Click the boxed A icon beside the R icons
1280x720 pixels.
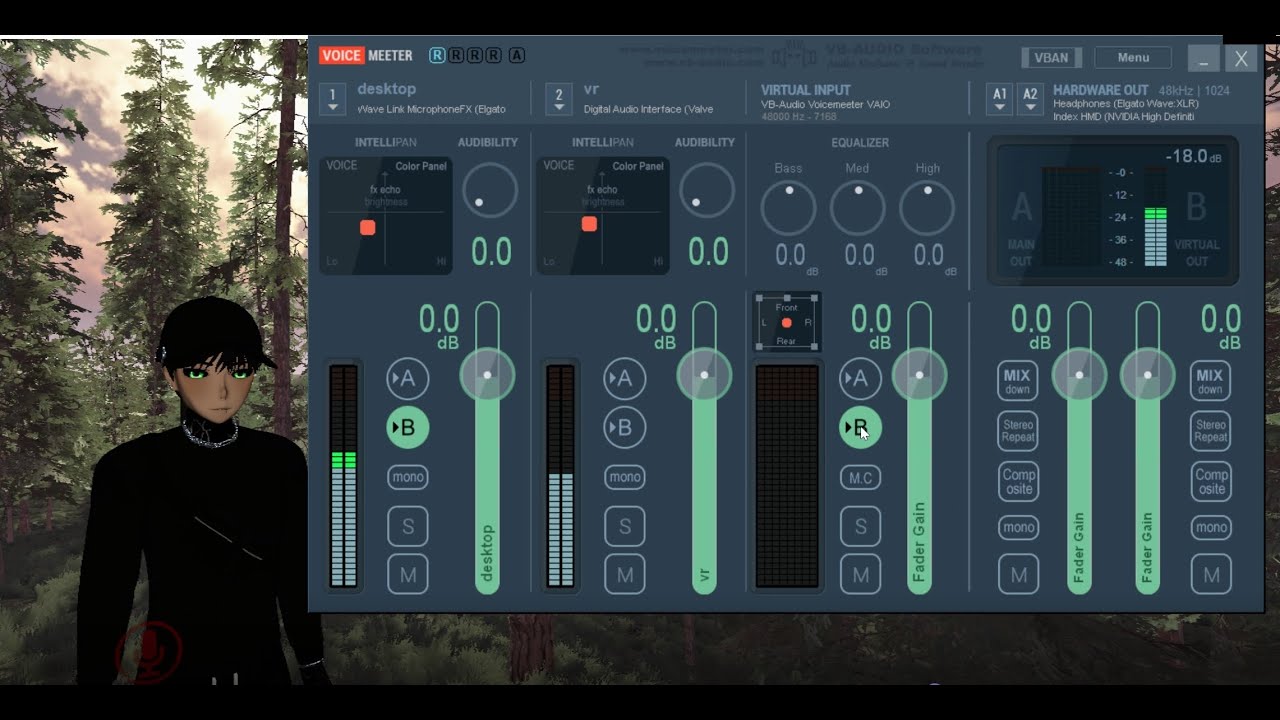[516, 55]
